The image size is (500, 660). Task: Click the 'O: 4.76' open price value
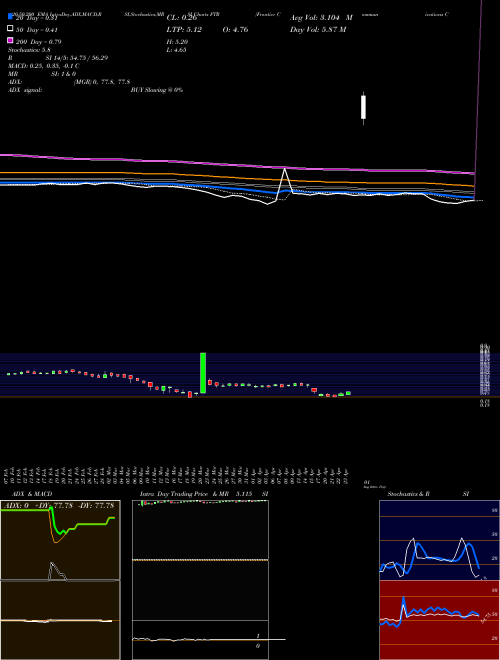pyautogui.click(x=235, y=30)
